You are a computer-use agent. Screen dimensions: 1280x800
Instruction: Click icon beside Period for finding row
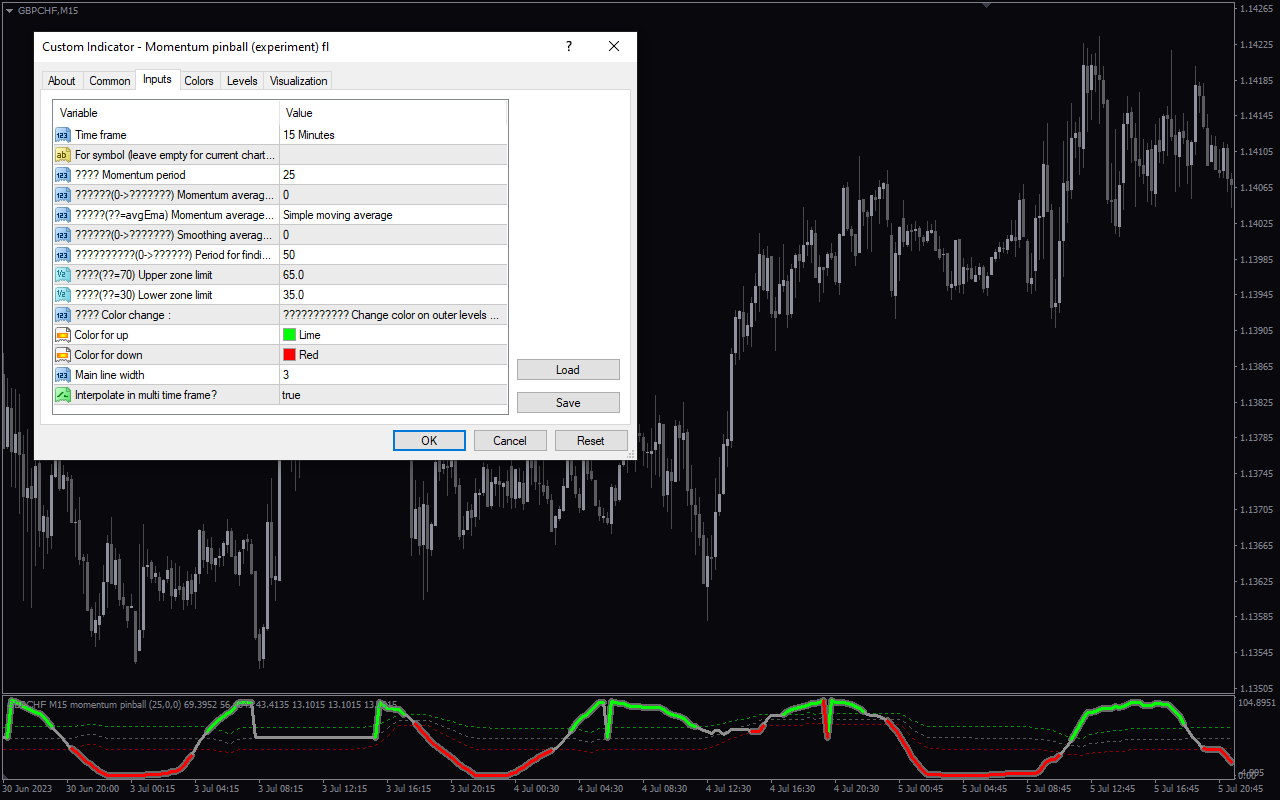pos(63,255)
